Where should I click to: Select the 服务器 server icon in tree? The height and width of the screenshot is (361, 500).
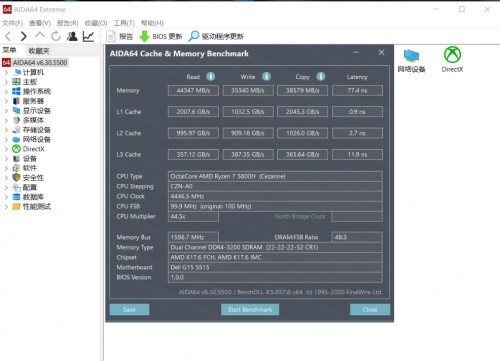tap(16, 101)
